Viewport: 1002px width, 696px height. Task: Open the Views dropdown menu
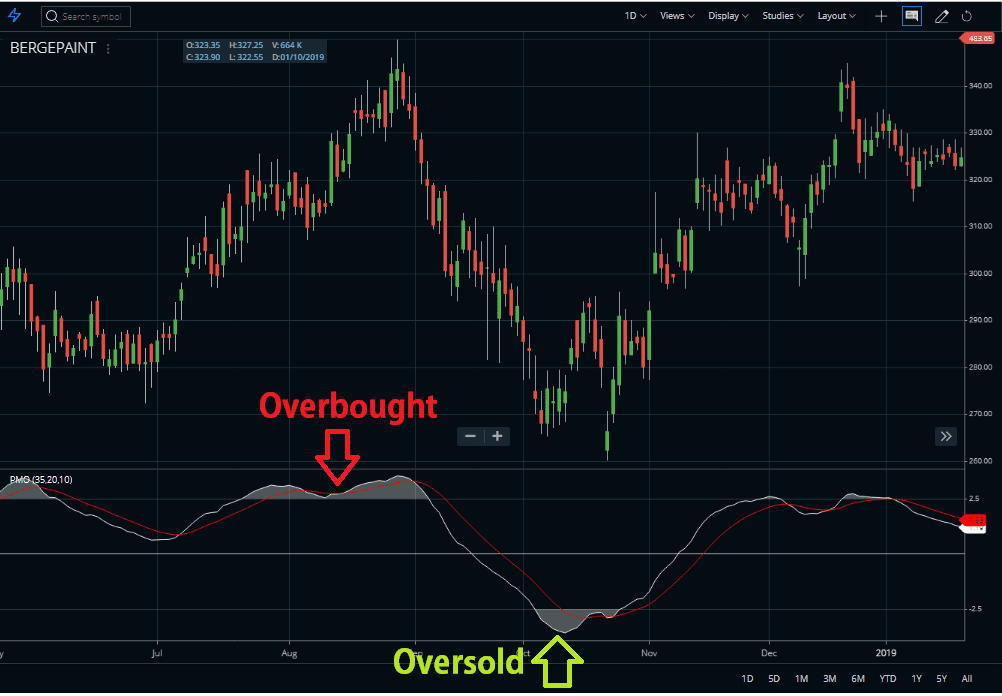677,16
